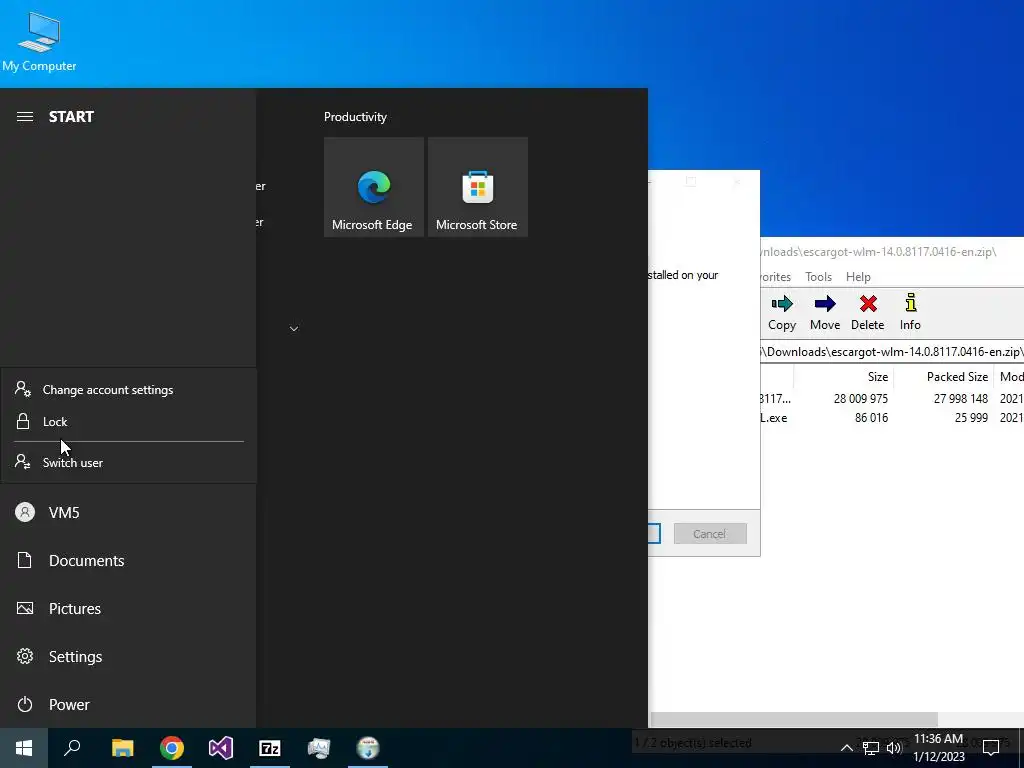1024x768 pixels.
Task: Click Copy in 7-Zip toolbar
Action: (x=782, y=313)
